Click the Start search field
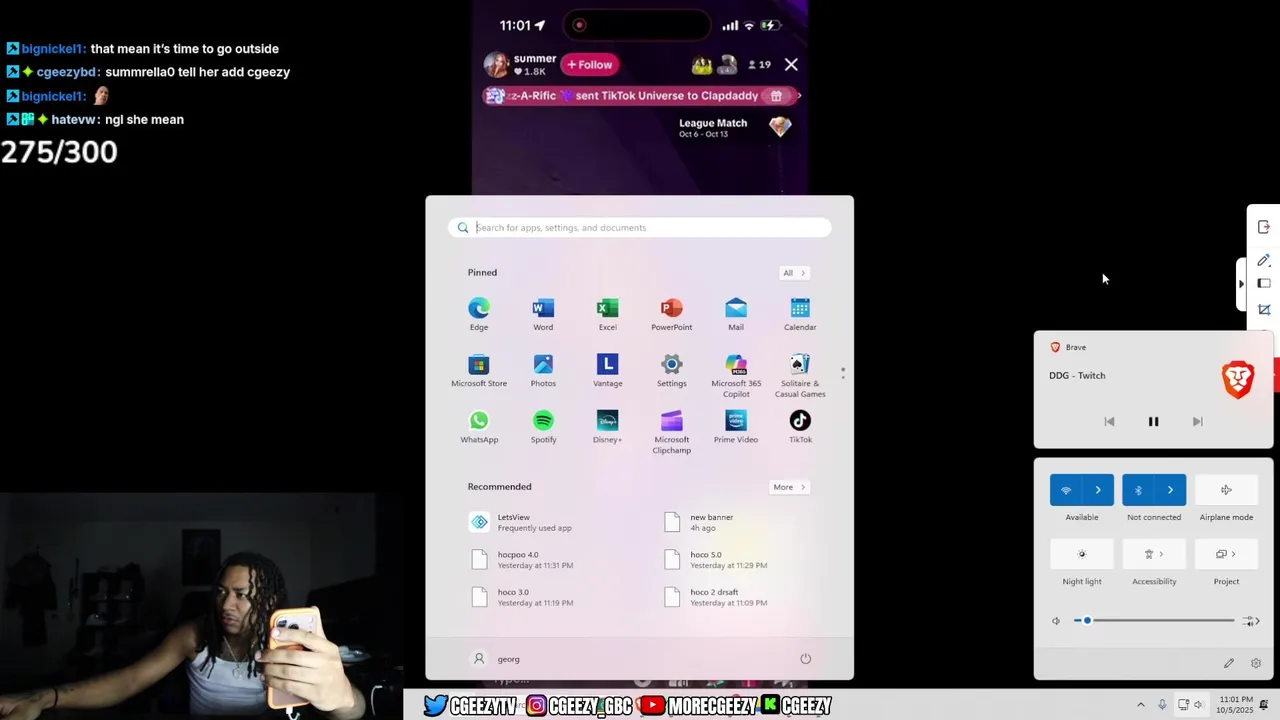The height and width of the screenshot is (720, 1280). pyautogui.click(x=640, y=228)
